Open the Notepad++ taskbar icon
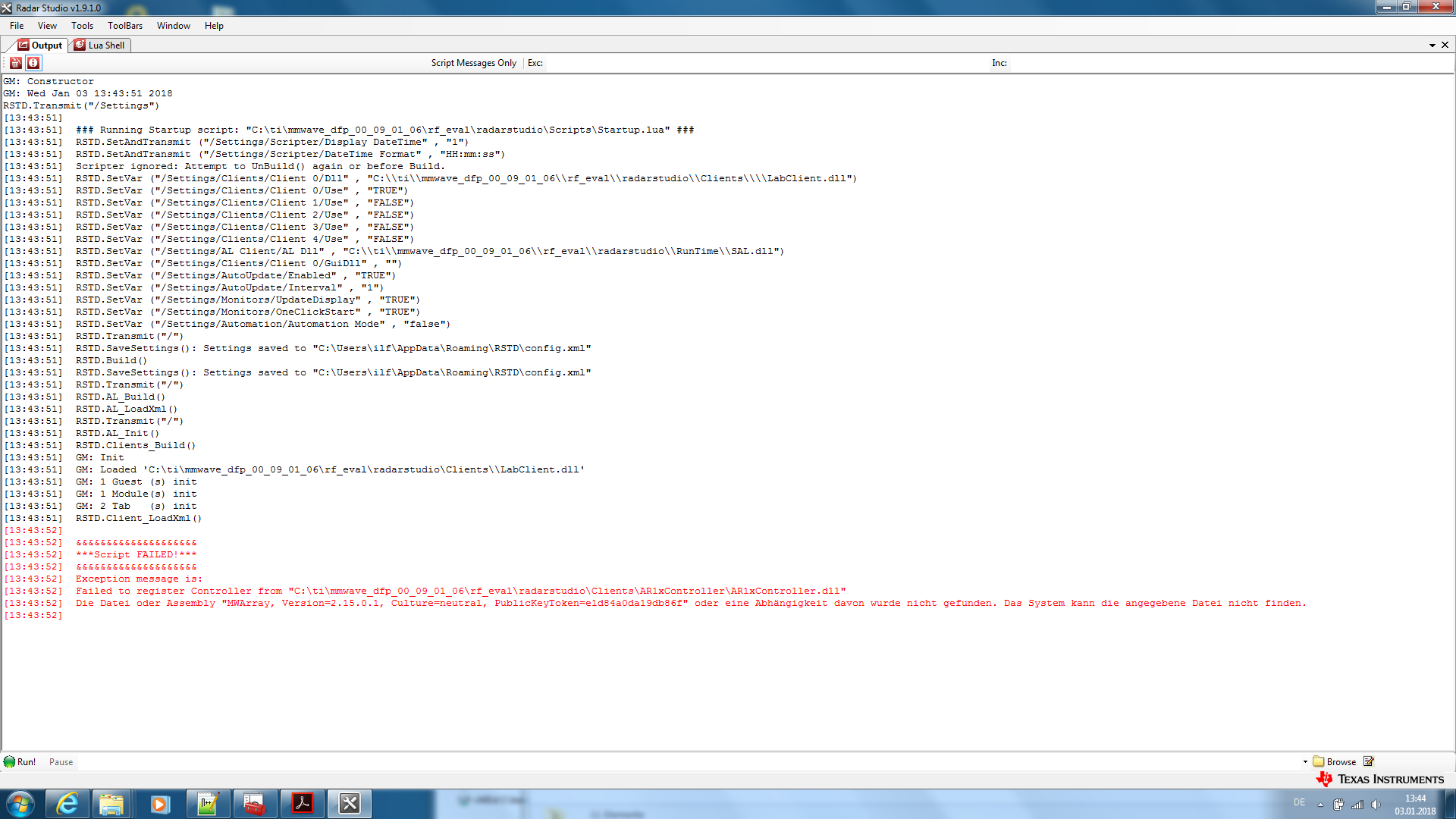The width and height of the screenshot is (1456, 819). [x=208, y=804]
